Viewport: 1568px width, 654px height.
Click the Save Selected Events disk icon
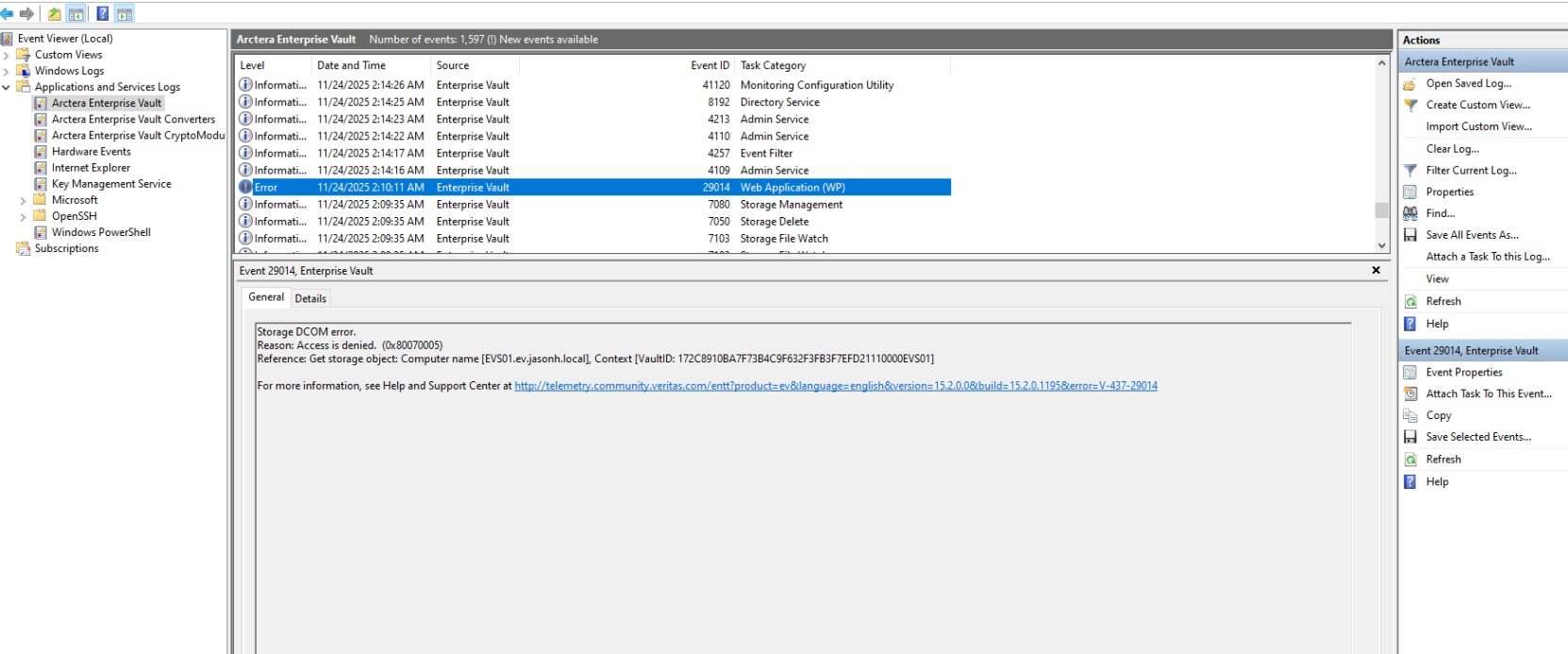[1410, 437]
